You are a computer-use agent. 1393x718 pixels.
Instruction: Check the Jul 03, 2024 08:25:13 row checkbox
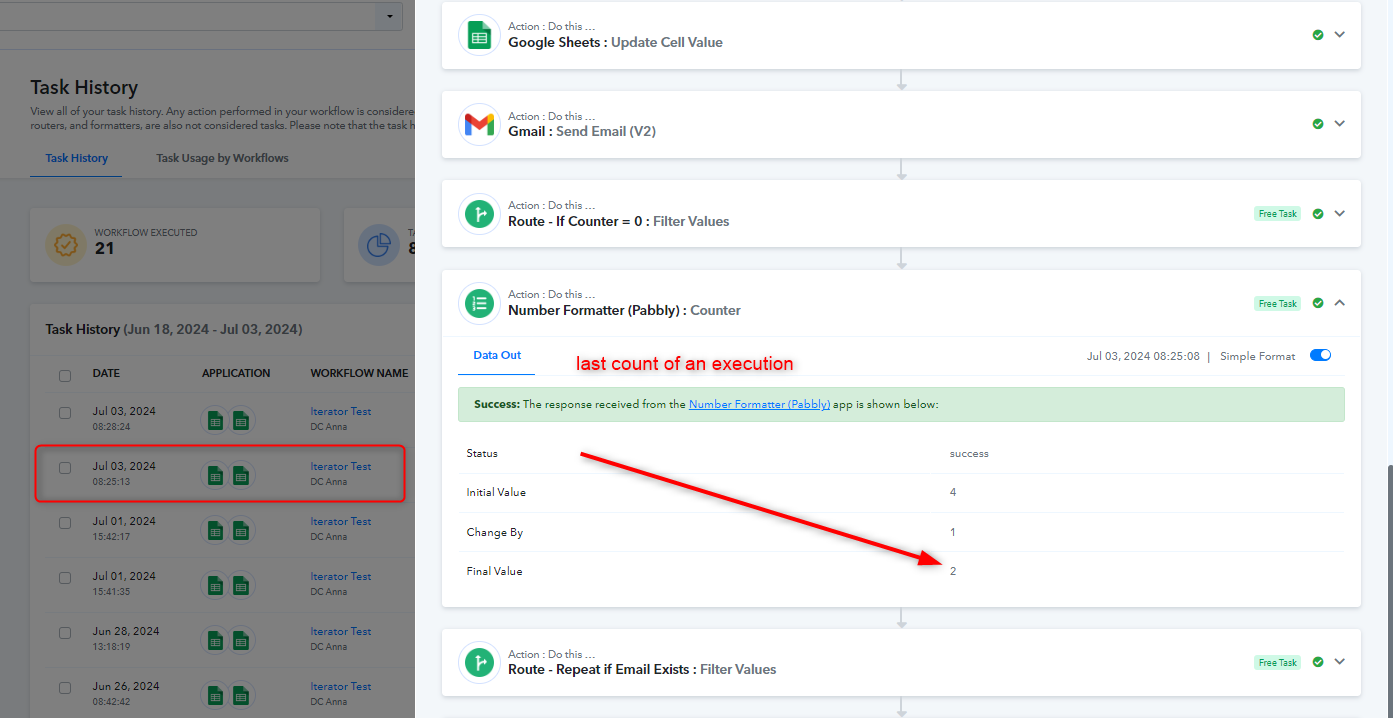(x=65, y=468)
